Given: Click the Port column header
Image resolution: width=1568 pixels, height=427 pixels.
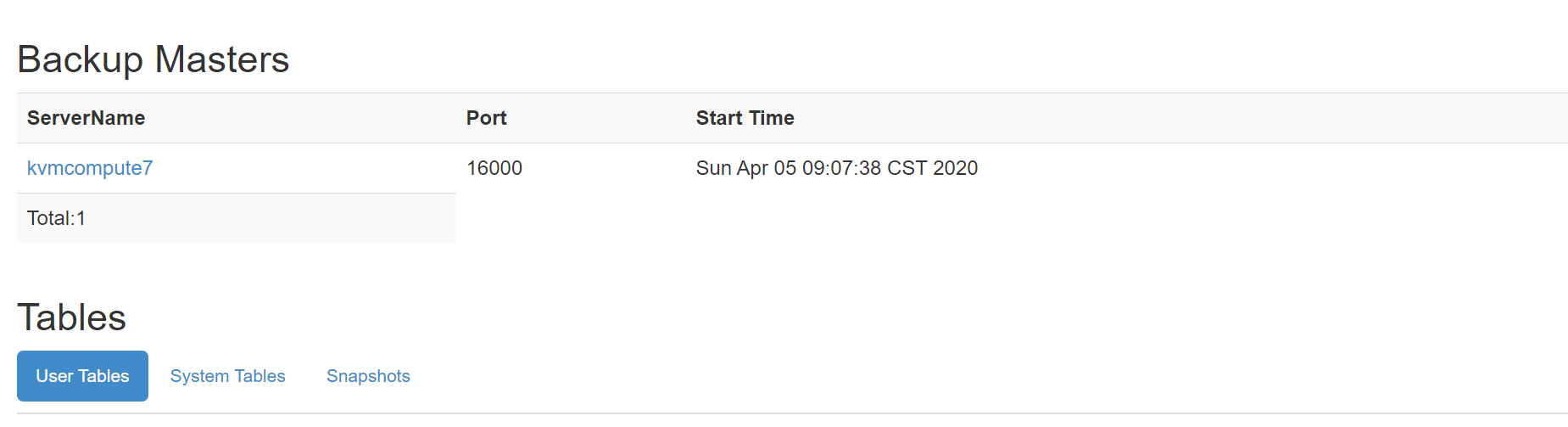Looking at the screenshot, I should pos(486,118).
